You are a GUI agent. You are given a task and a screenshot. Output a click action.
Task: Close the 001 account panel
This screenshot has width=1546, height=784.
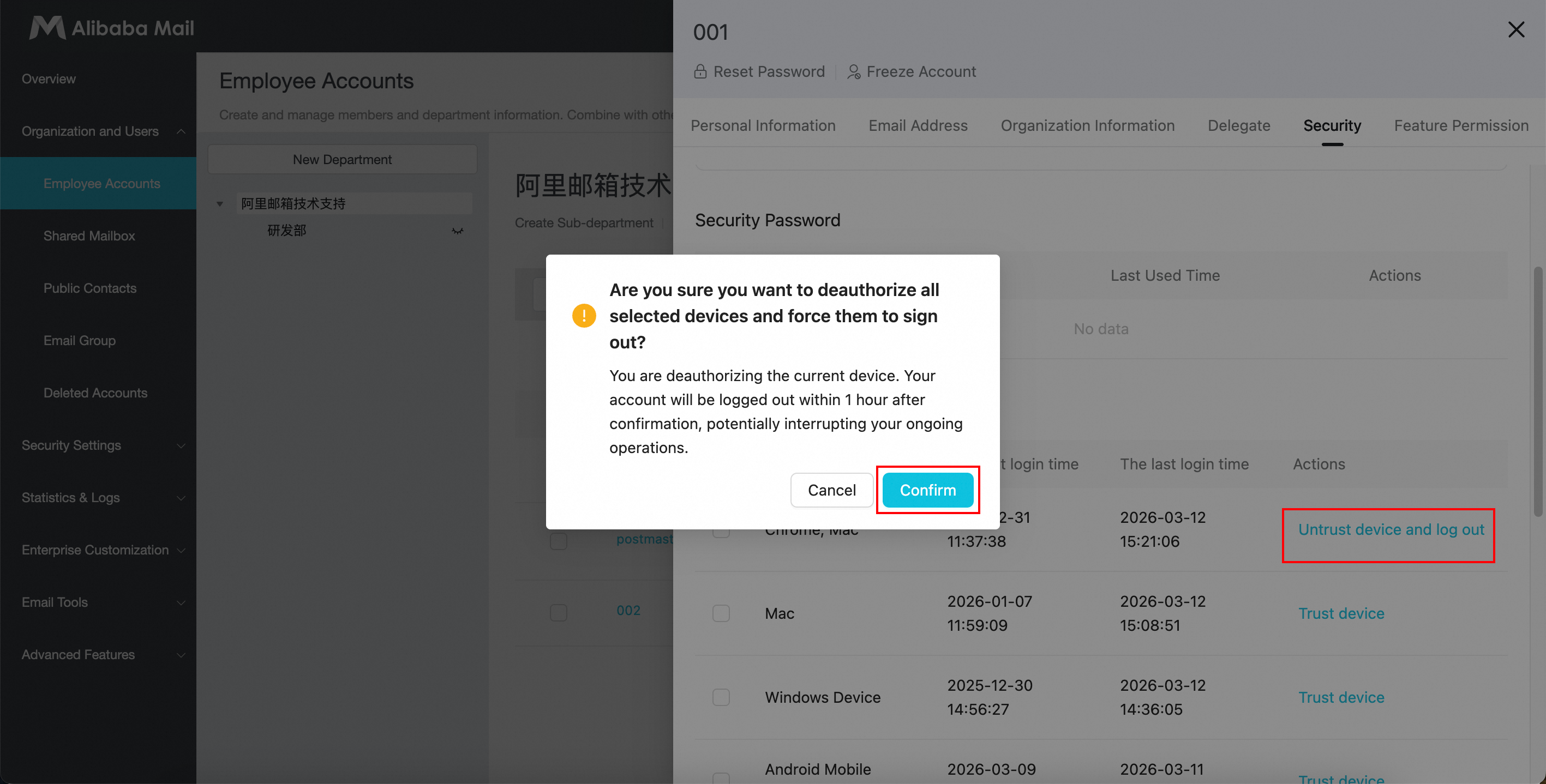(x=1515, y=29)
